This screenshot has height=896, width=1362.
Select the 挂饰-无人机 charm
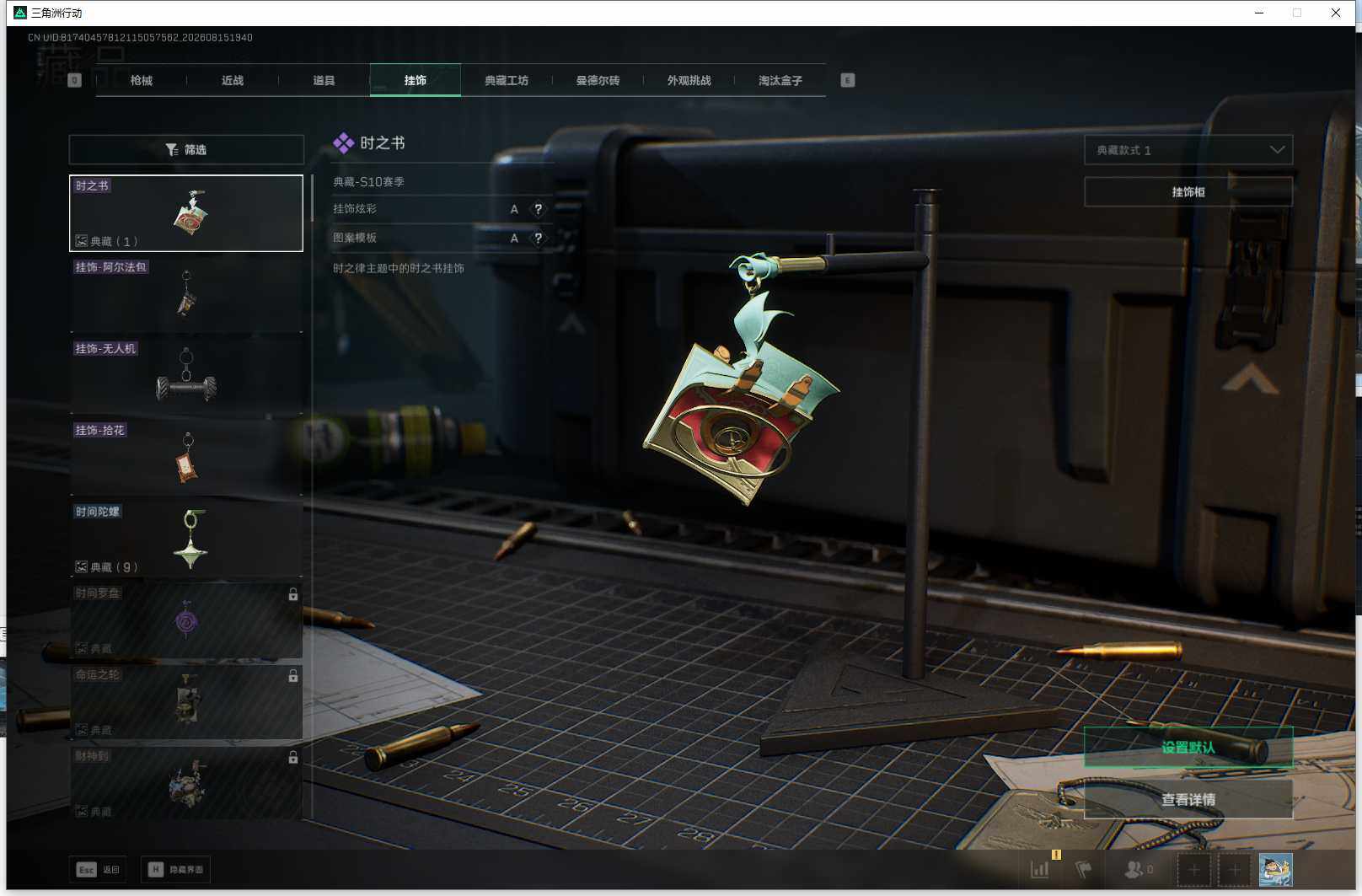tap(186, 376)
